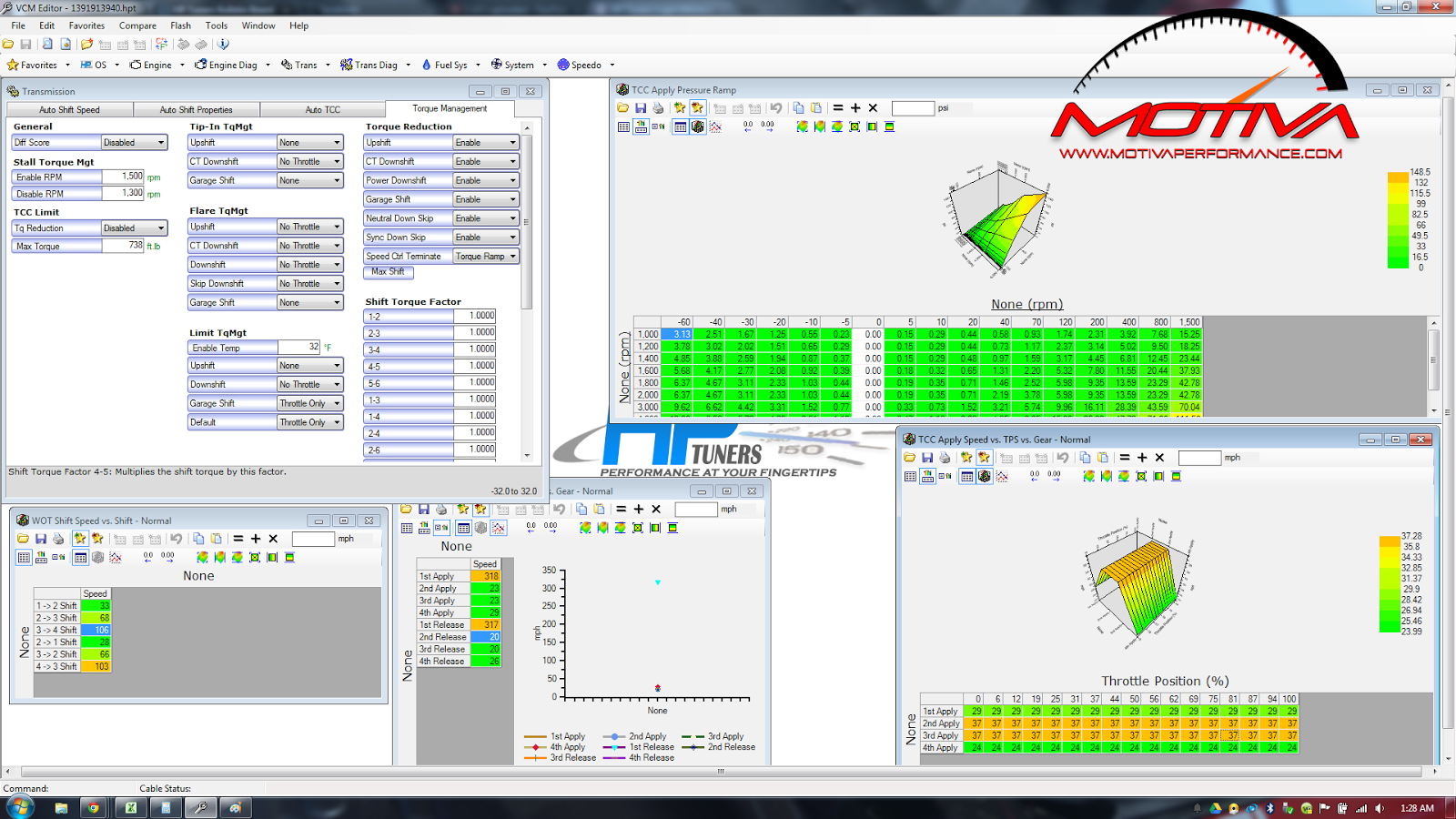1456x819 pixels.
Task: Click the psi input box in TCC Apply Pressure Ramp
Action: click(x=913, y=108)
